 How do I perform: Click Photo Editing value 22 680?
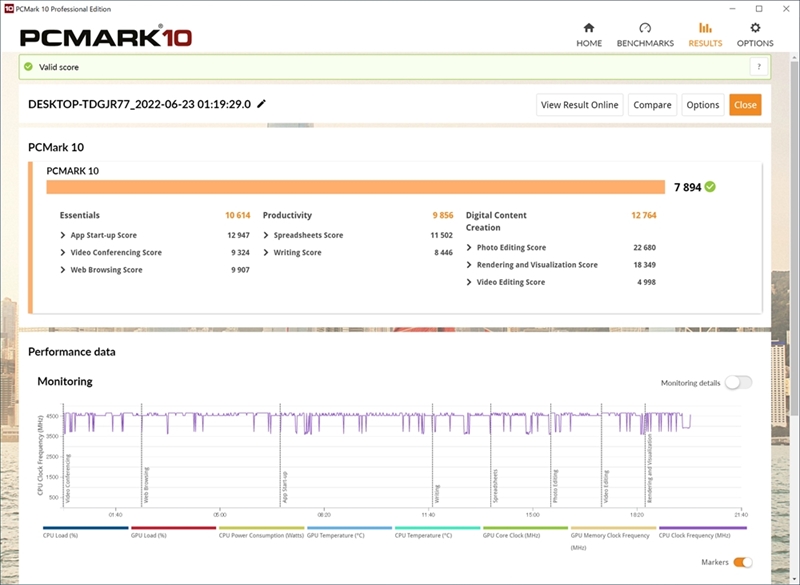pos(644,247)
